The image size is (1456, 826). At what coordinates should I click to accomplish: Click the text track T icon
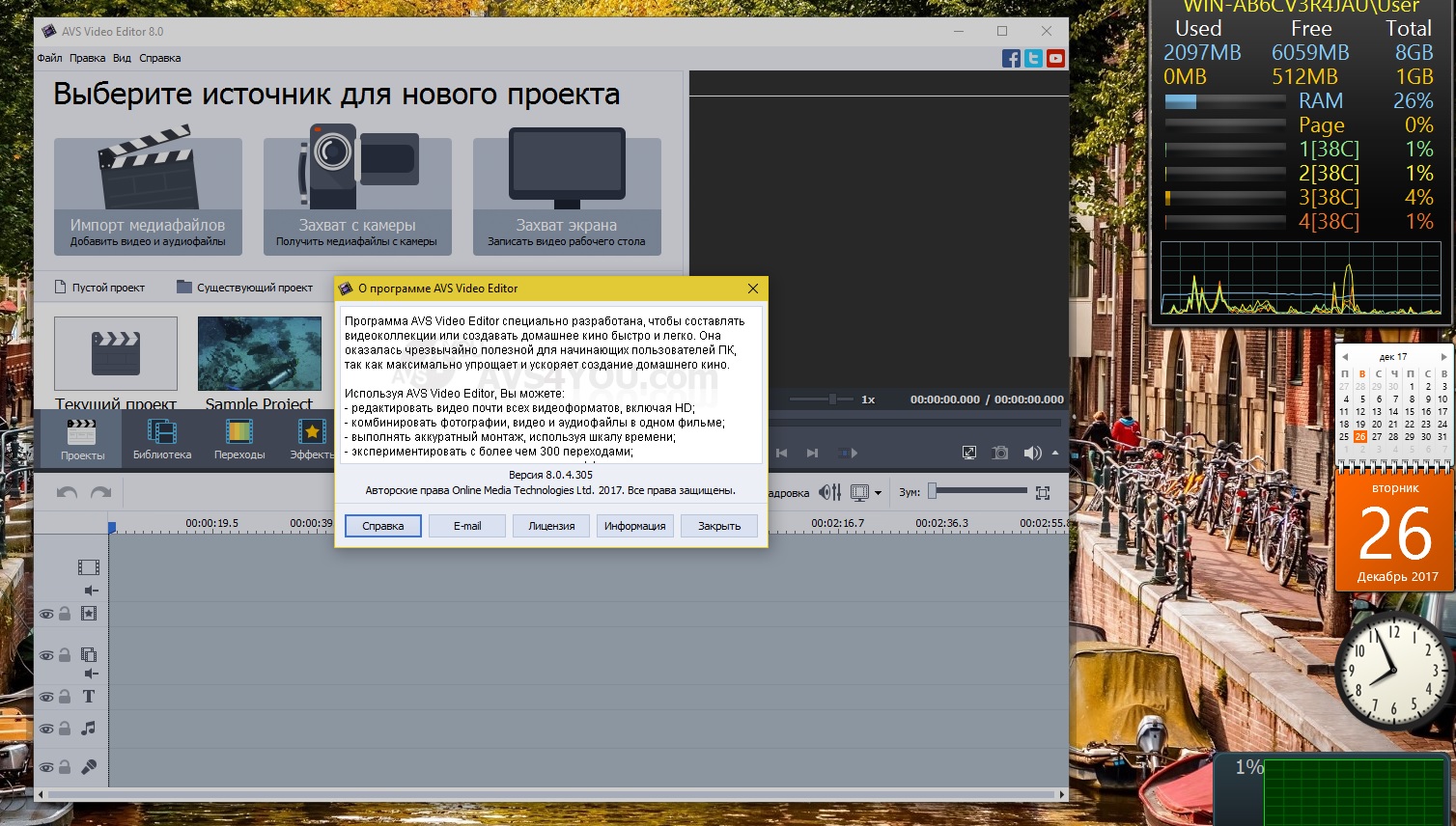click(89, 696)
